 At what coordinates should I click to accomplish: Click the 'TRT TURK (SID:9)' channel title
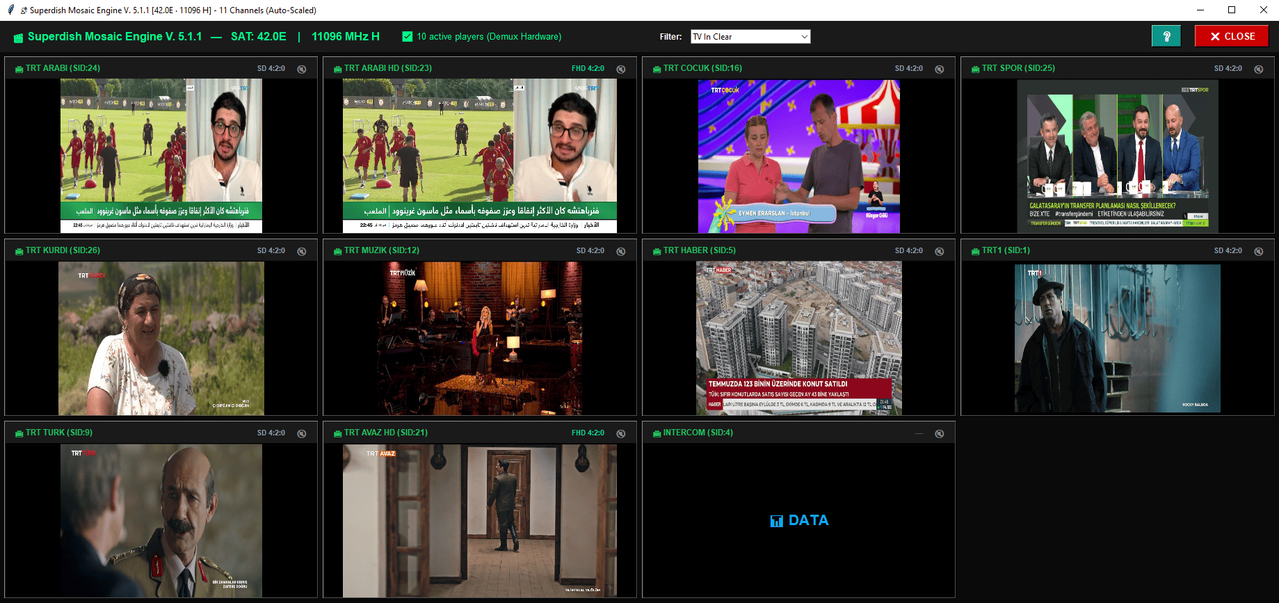click(x=59, y=433)
